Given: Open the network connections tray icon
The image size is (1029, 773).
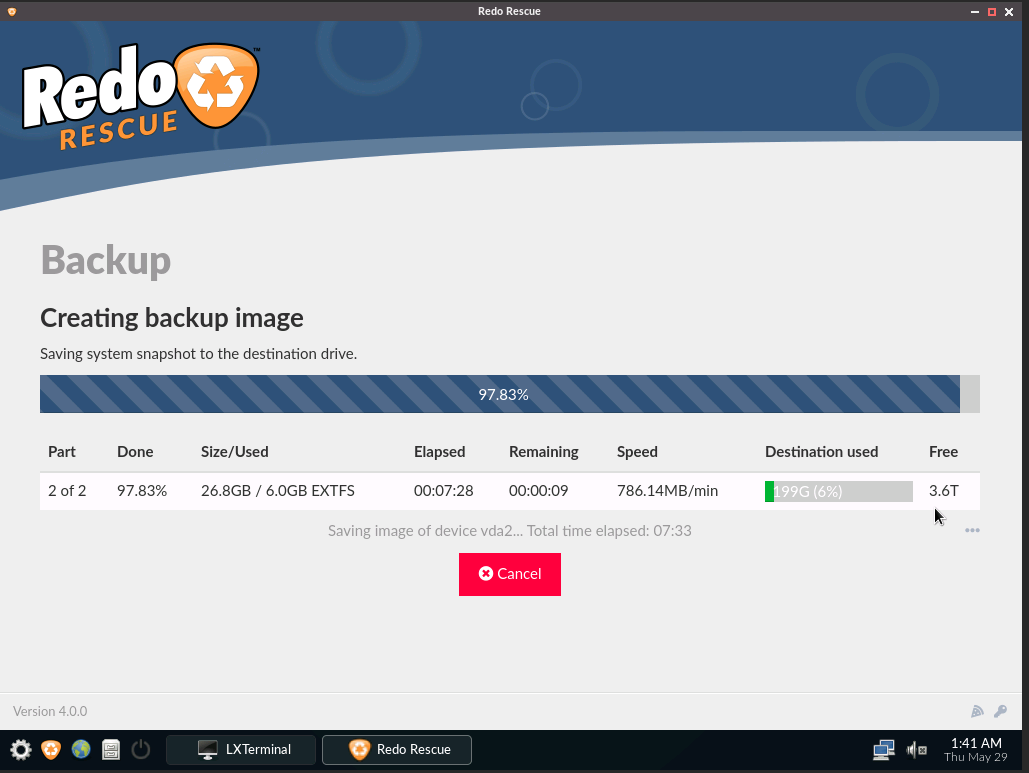Looking at the screenshot, I should pyautogui.click(x=883, y=749).
